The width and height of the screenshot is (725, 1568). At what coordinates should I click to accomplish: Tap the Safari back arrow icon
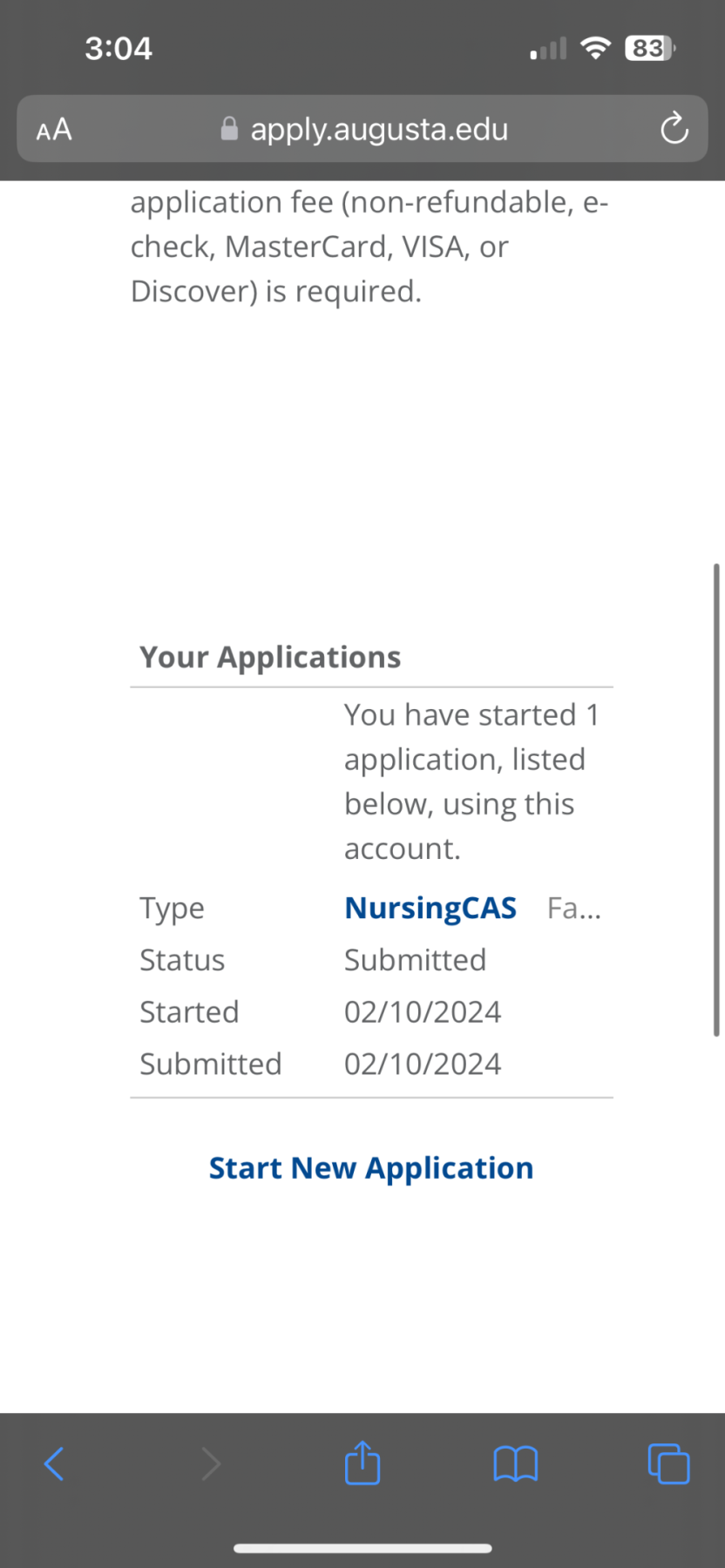[54, 1463]
